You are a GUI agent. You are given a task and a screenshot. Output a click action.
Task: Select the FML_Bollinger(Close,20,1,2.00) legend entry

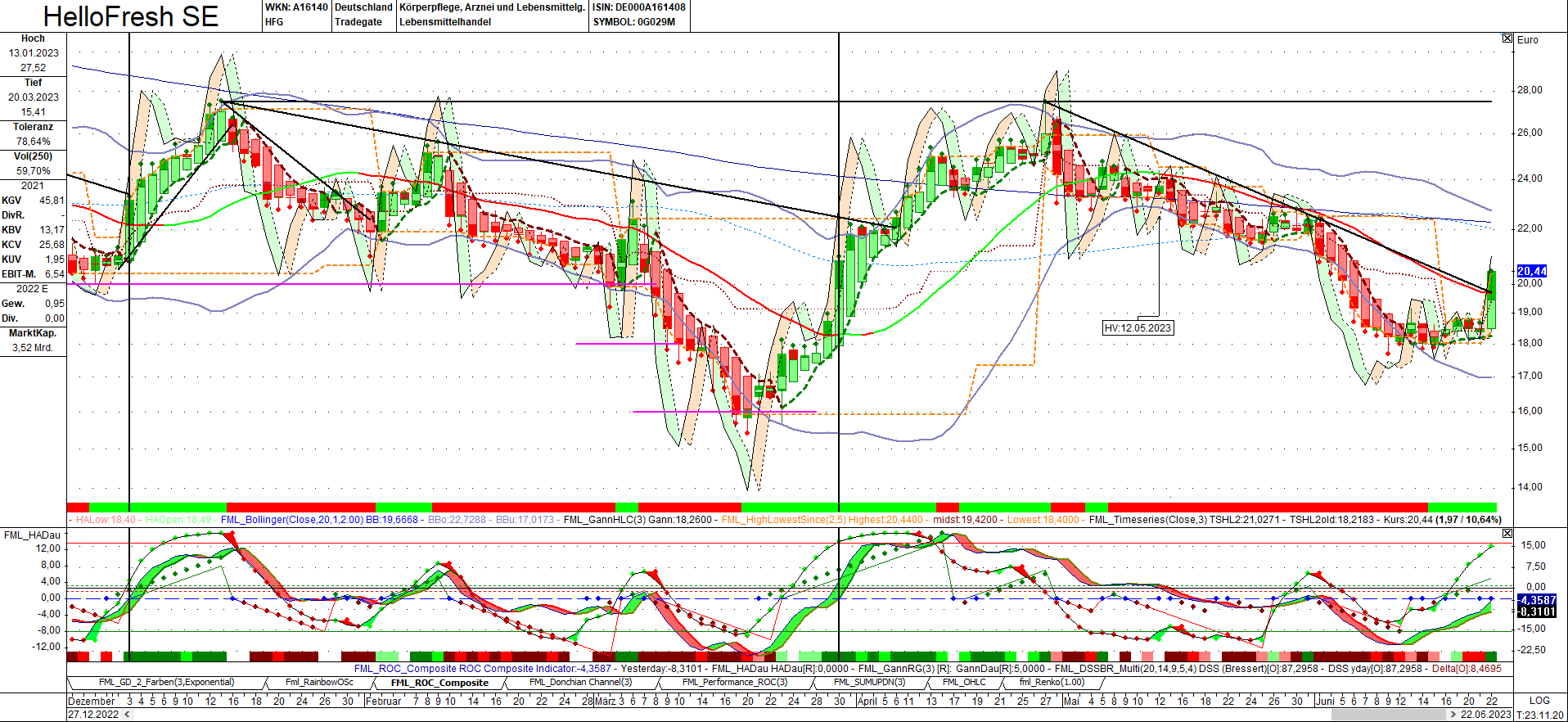[292, 520]
